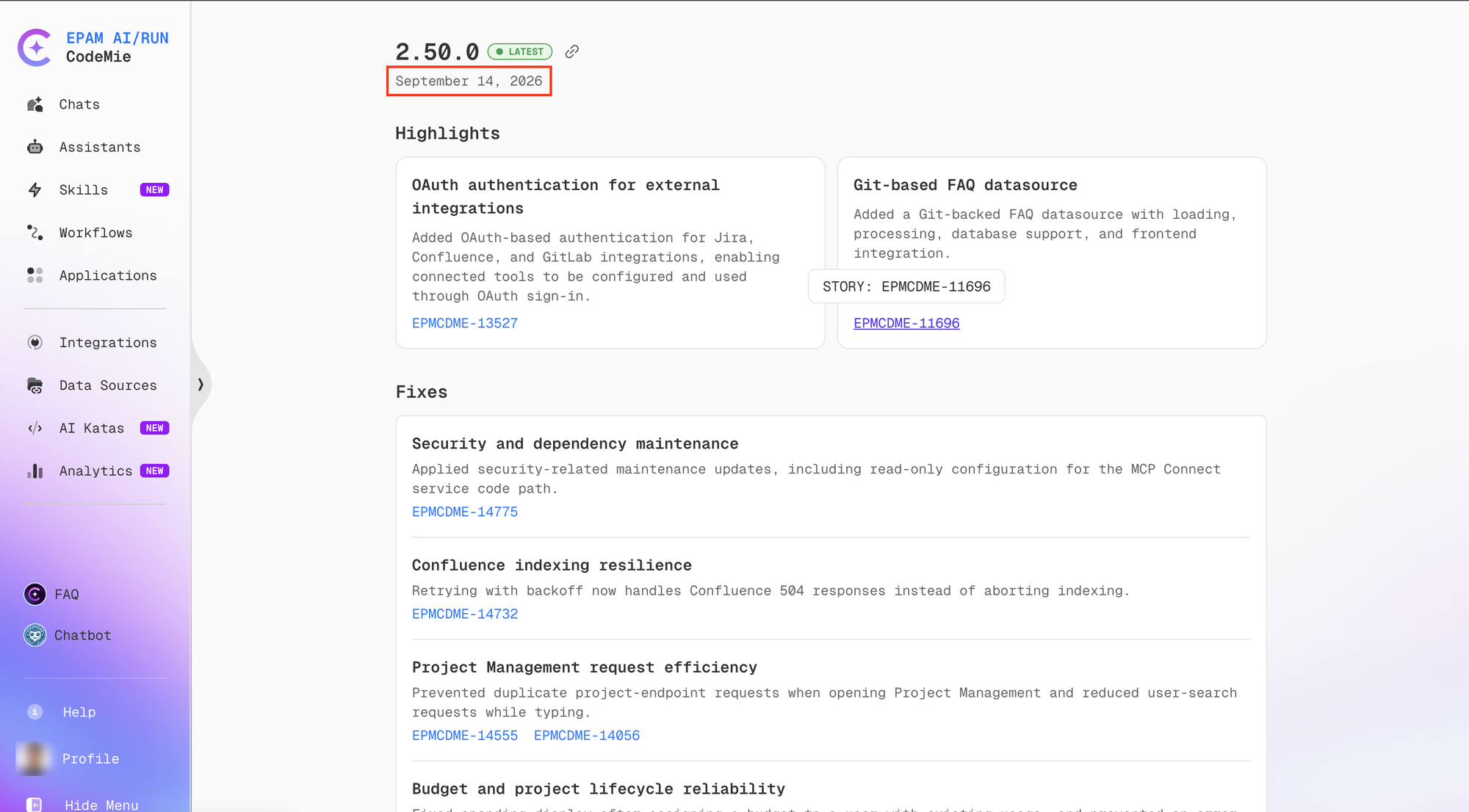The height and width of the screenshot is (812, 1469).
Task: Select Applications in the sidebar
Action: click(x=108, y=275)
